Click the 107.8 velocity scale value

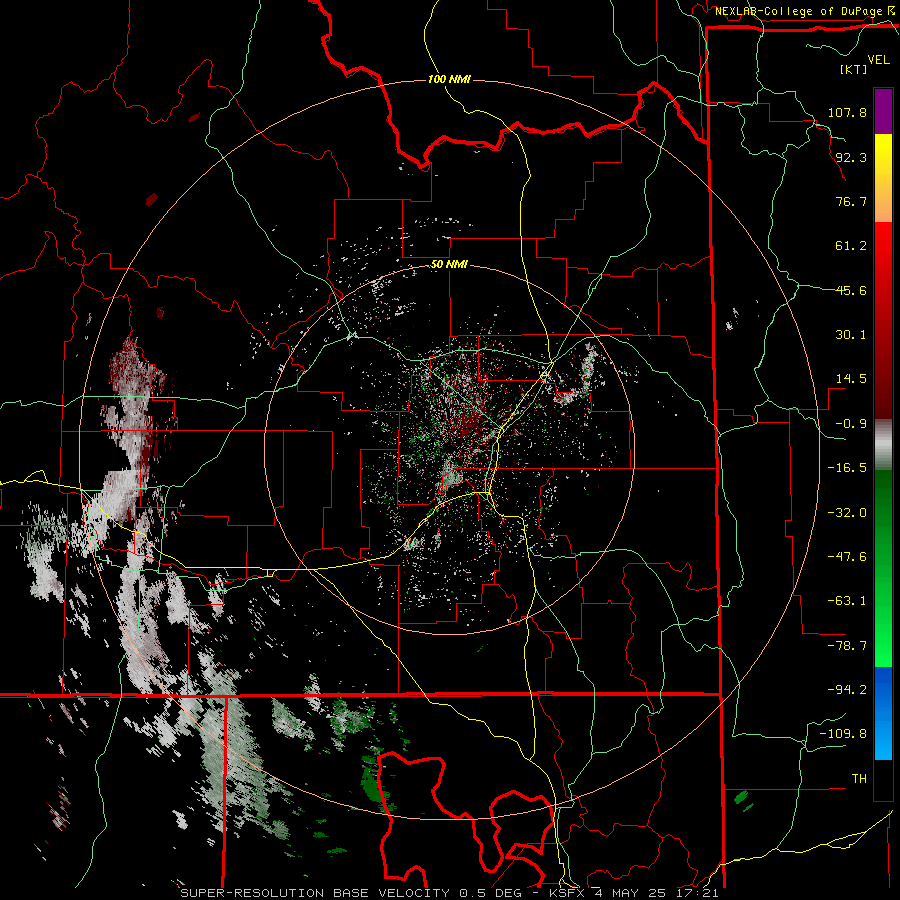click(847, 112)
